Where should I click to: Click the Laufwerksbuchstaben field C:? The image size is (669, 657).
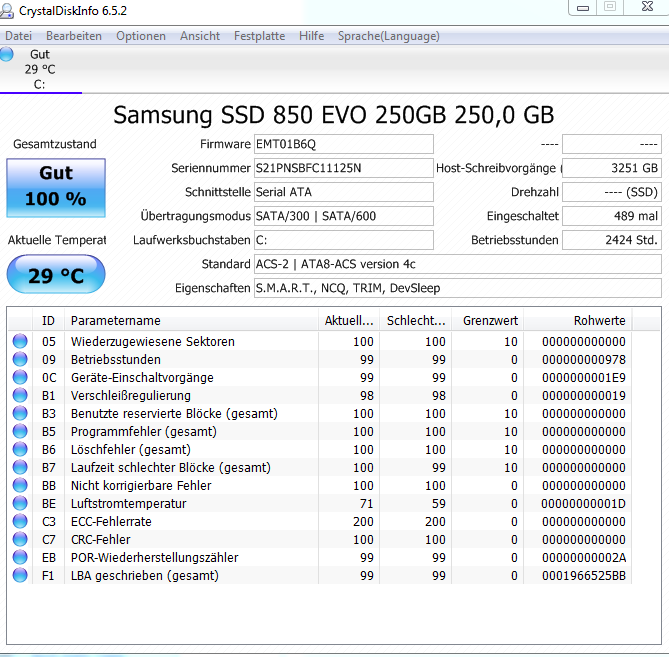(343, 240)
